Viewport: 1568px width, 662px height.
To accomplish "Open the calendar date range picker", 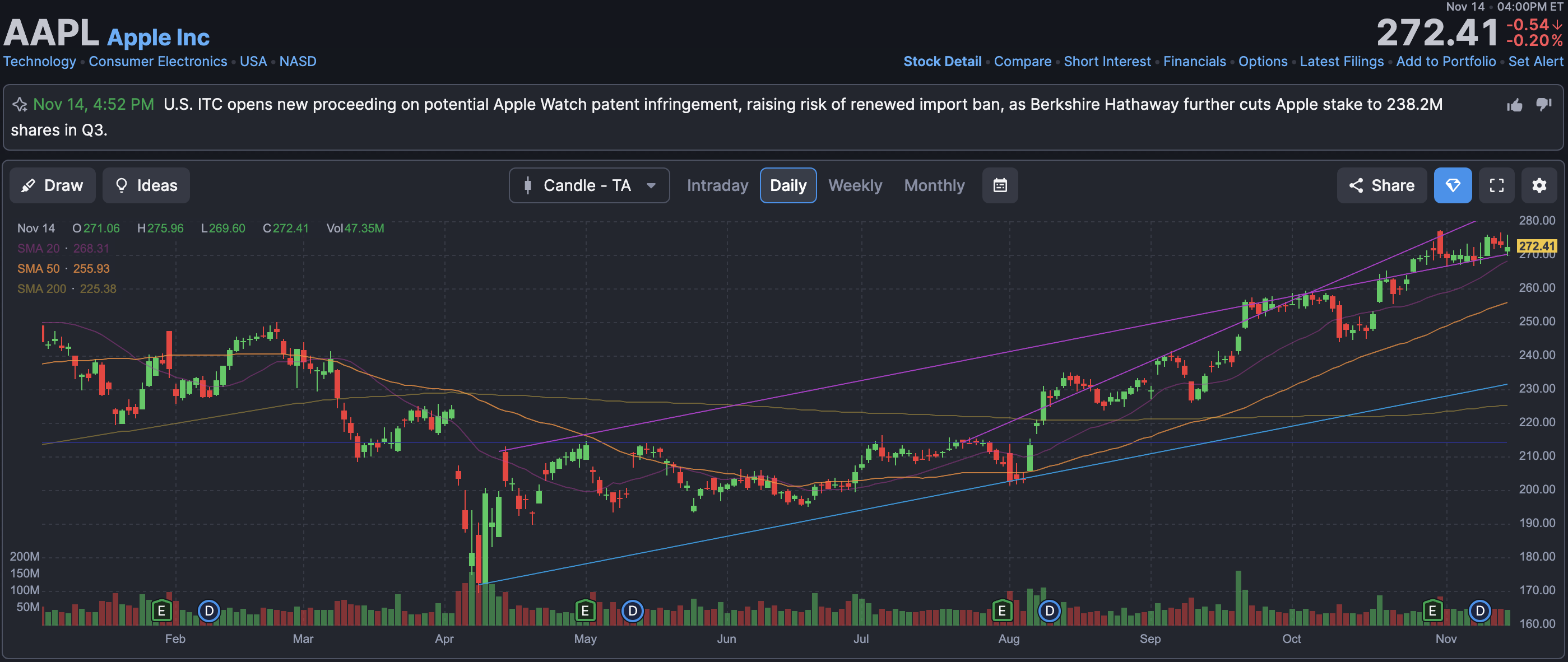I will (x=1000, y=185).
